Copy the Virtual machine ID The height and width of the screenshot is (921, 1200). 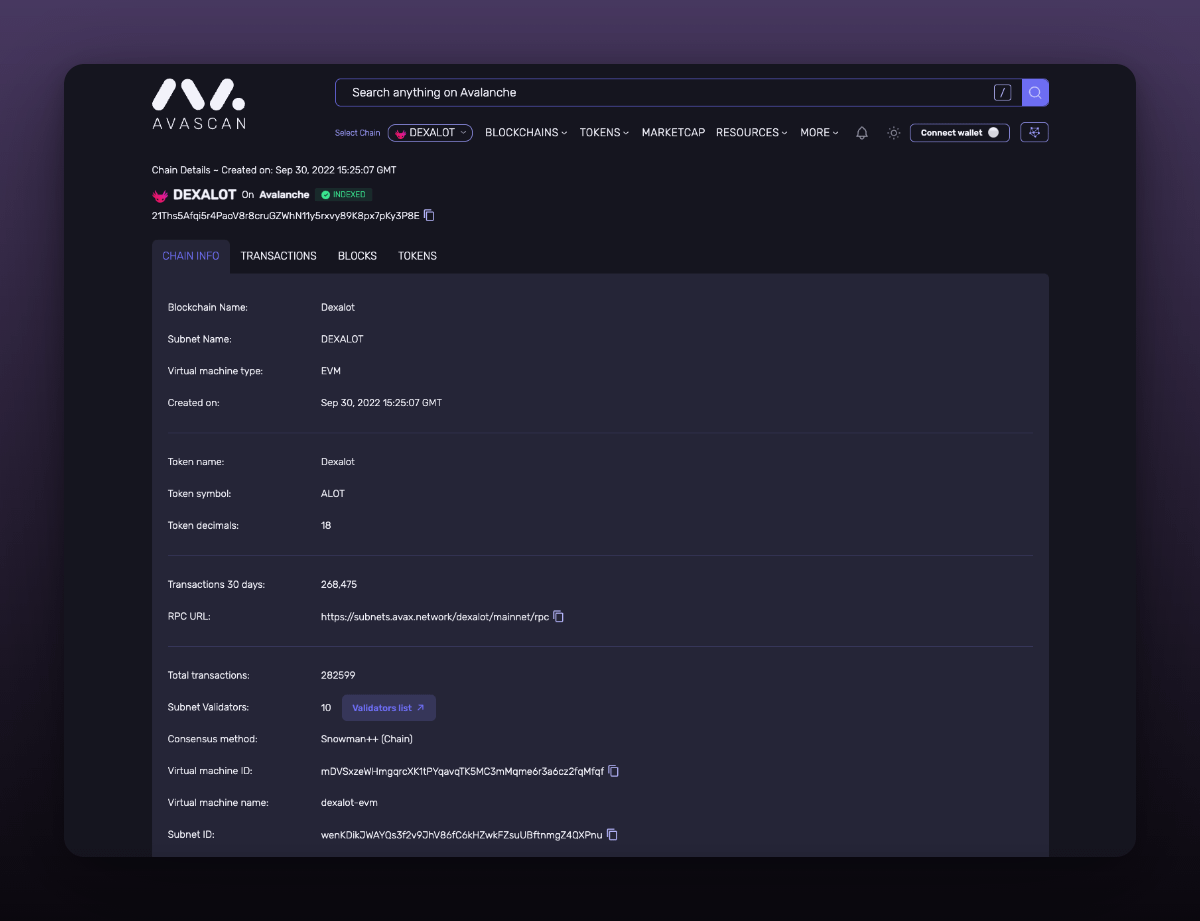click(x=614, y=771)
